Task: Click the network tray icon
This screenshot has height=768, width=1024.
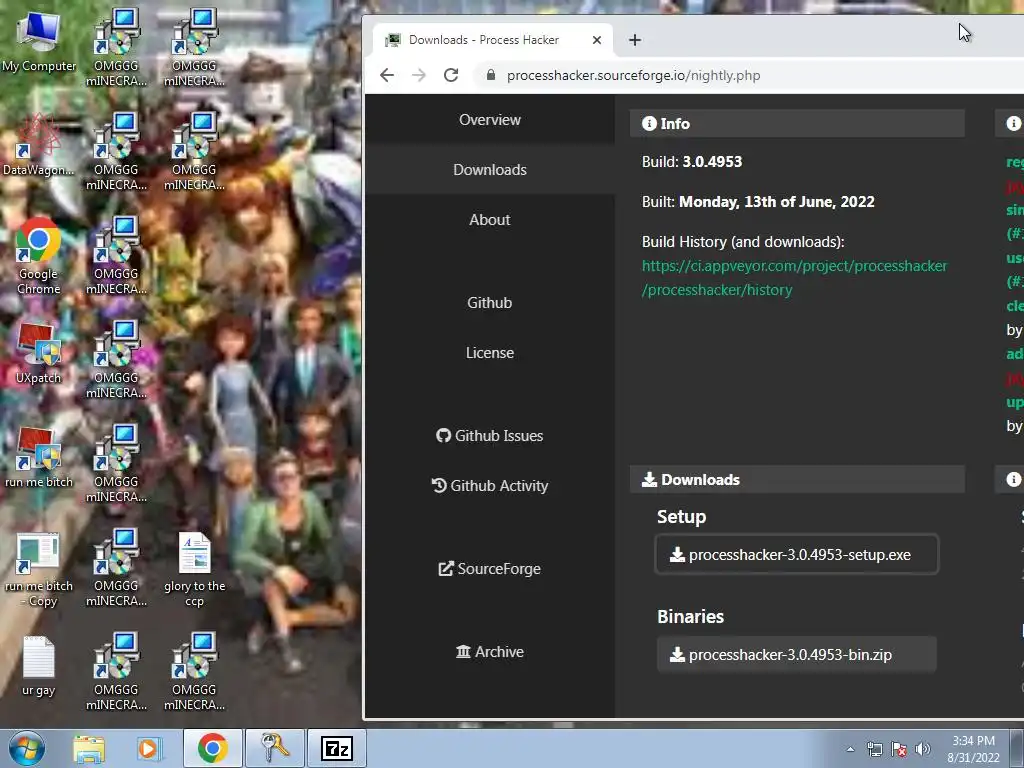Action: pyautogui.click(x=874, y=749)
